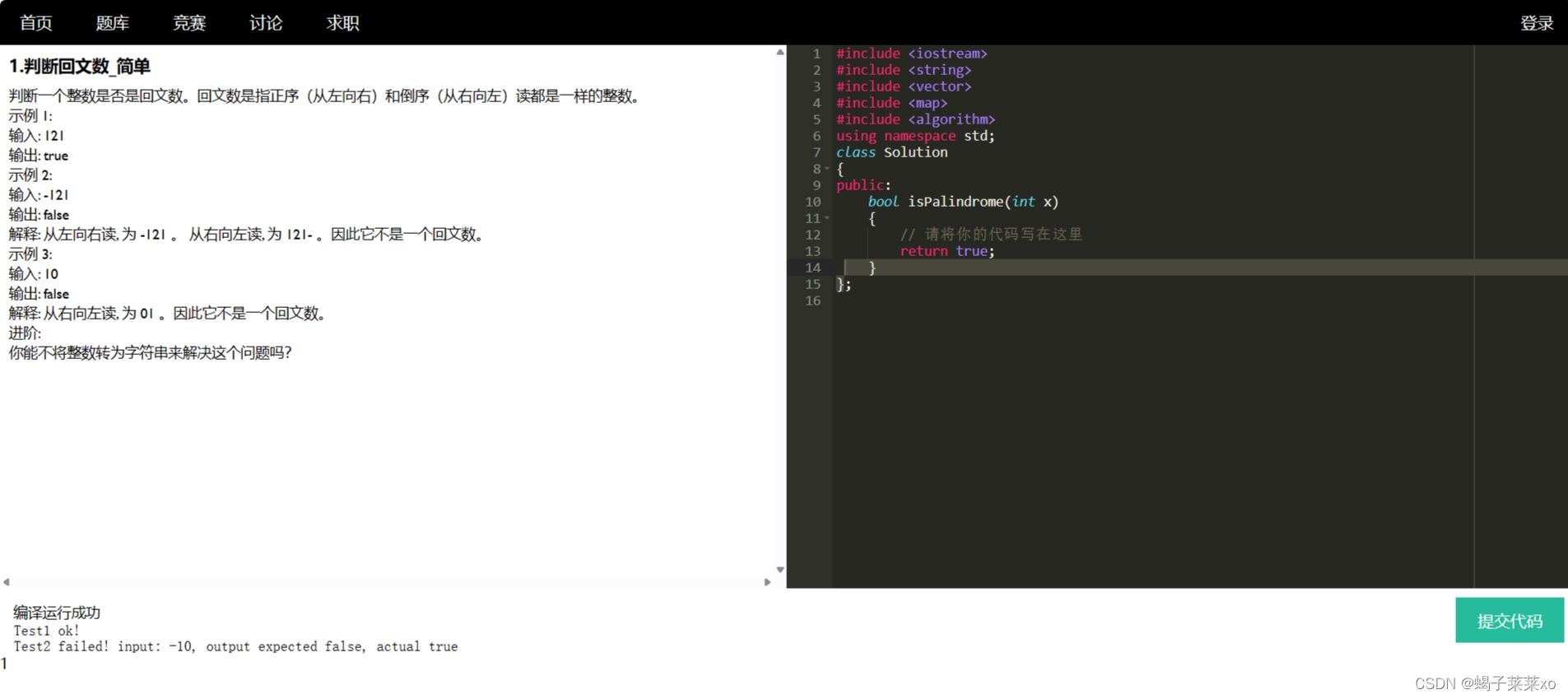Collapse the code fold arrow at line 8

[827, 169]
